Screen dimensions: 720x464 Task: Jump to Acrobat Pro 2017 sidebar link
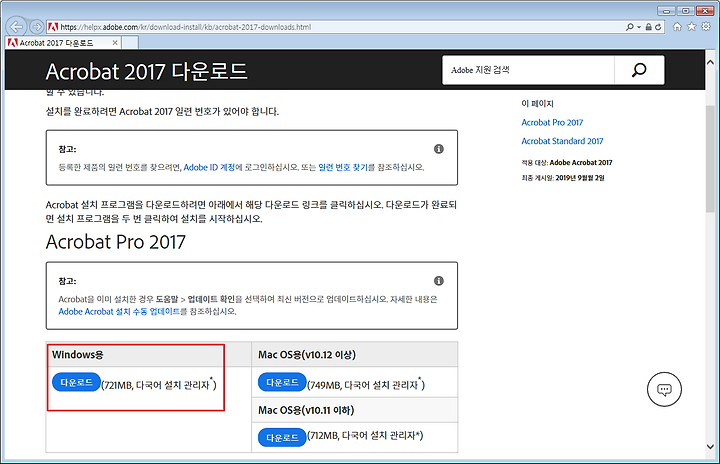pyautogui.click(x=552, y=123)
